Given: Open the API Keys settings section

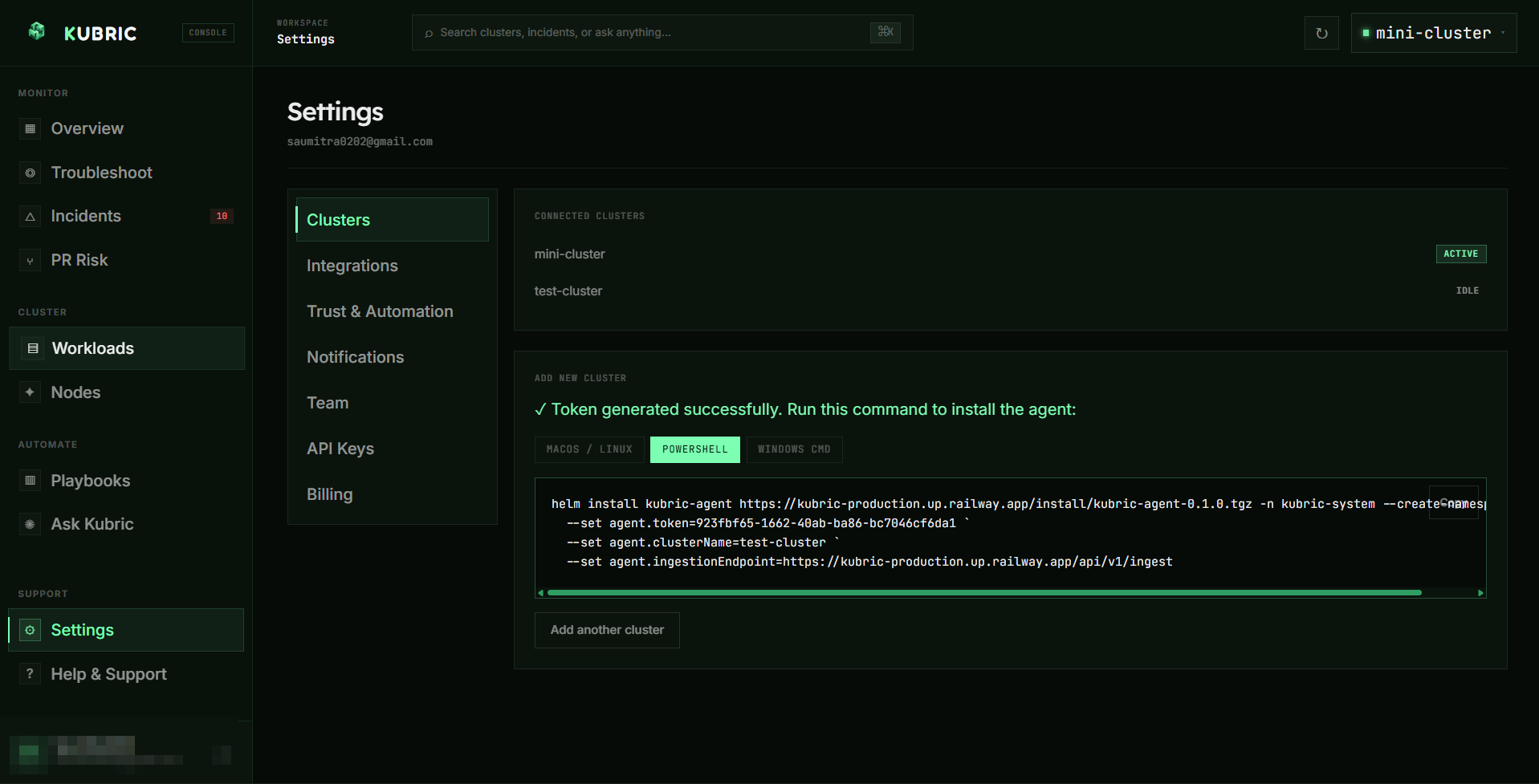Looking at the screenshot, I should [392, 449].
